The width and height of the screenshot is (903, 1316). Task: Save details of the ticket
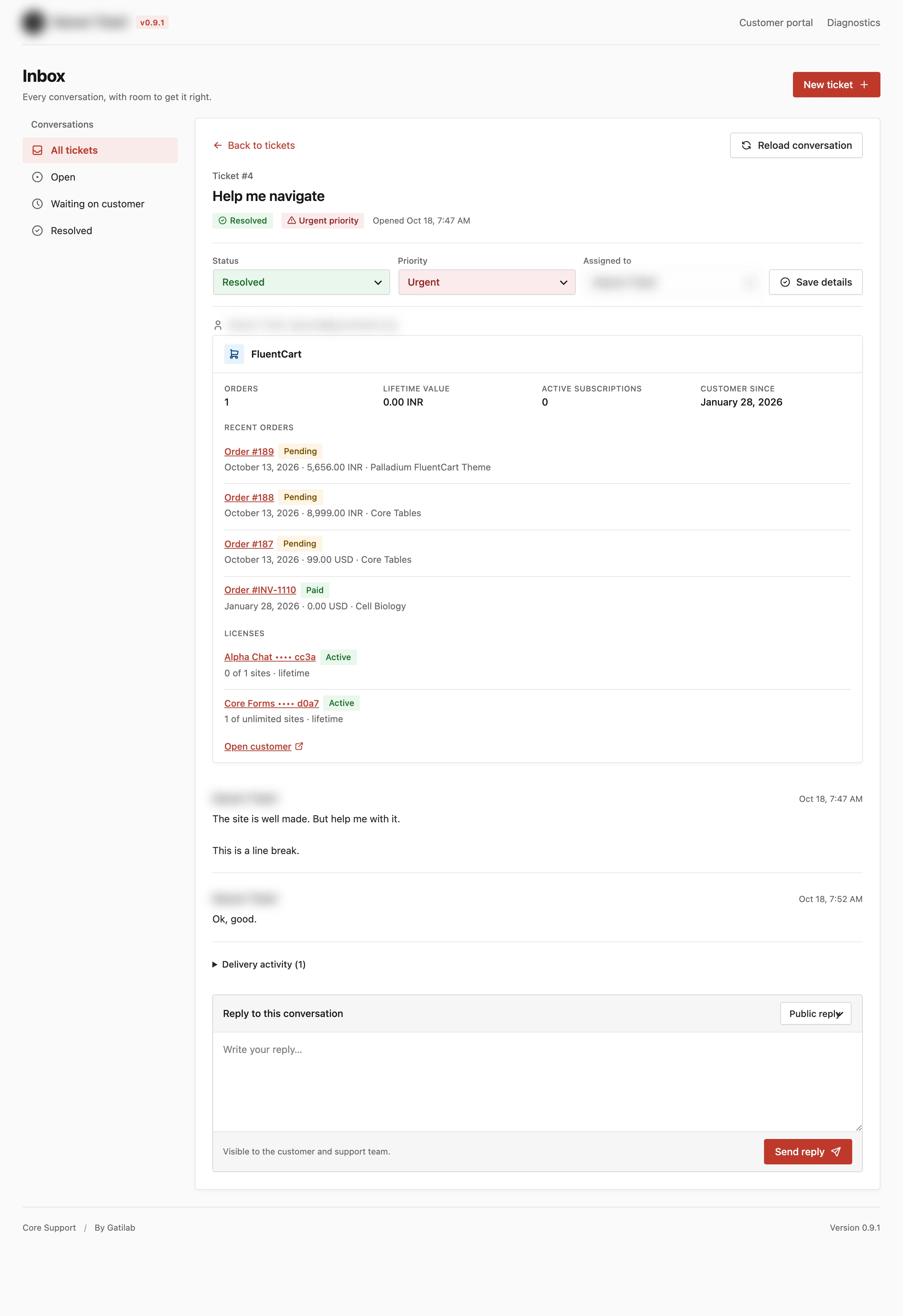coord(815,282)
